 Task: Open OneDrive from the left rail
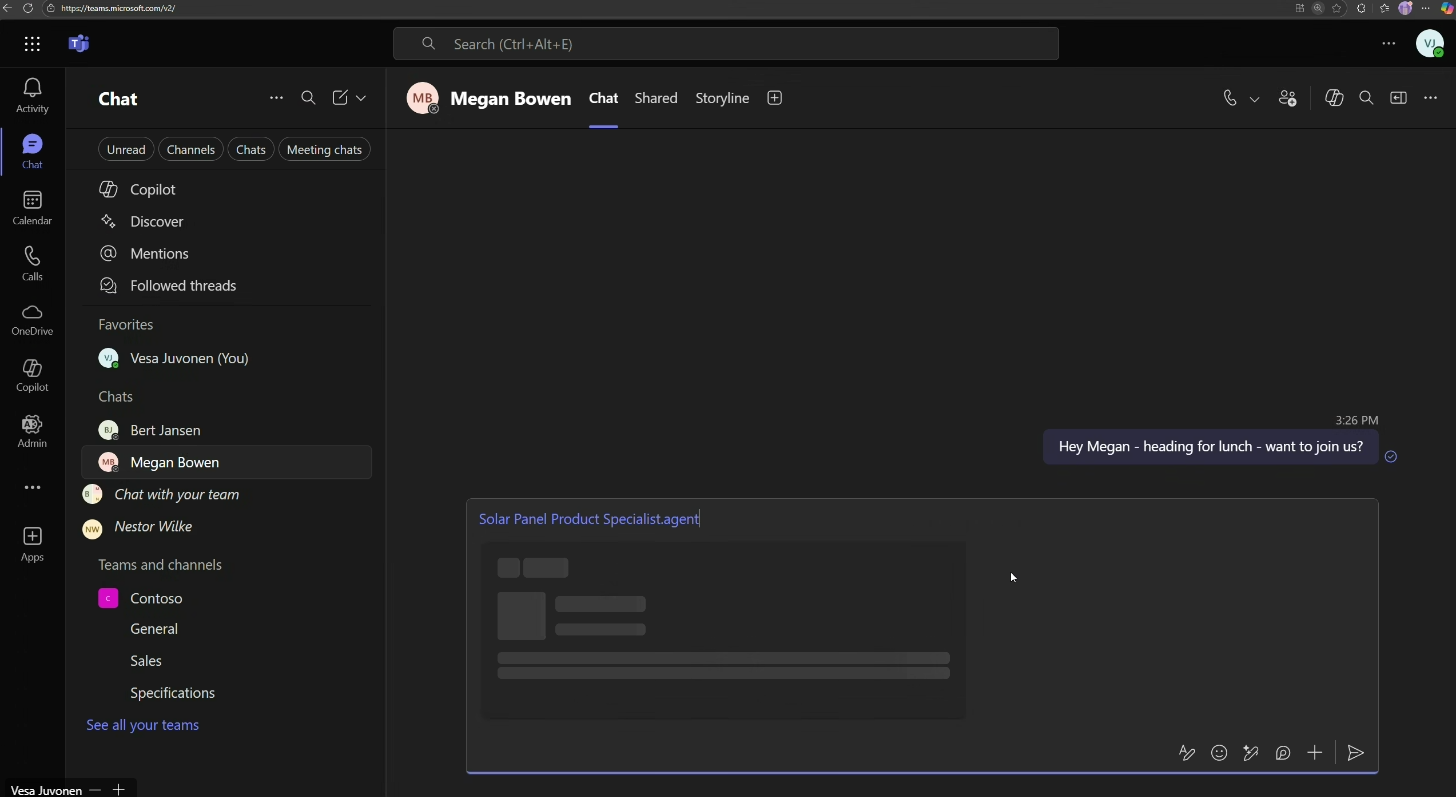click(x=32, y=320)
